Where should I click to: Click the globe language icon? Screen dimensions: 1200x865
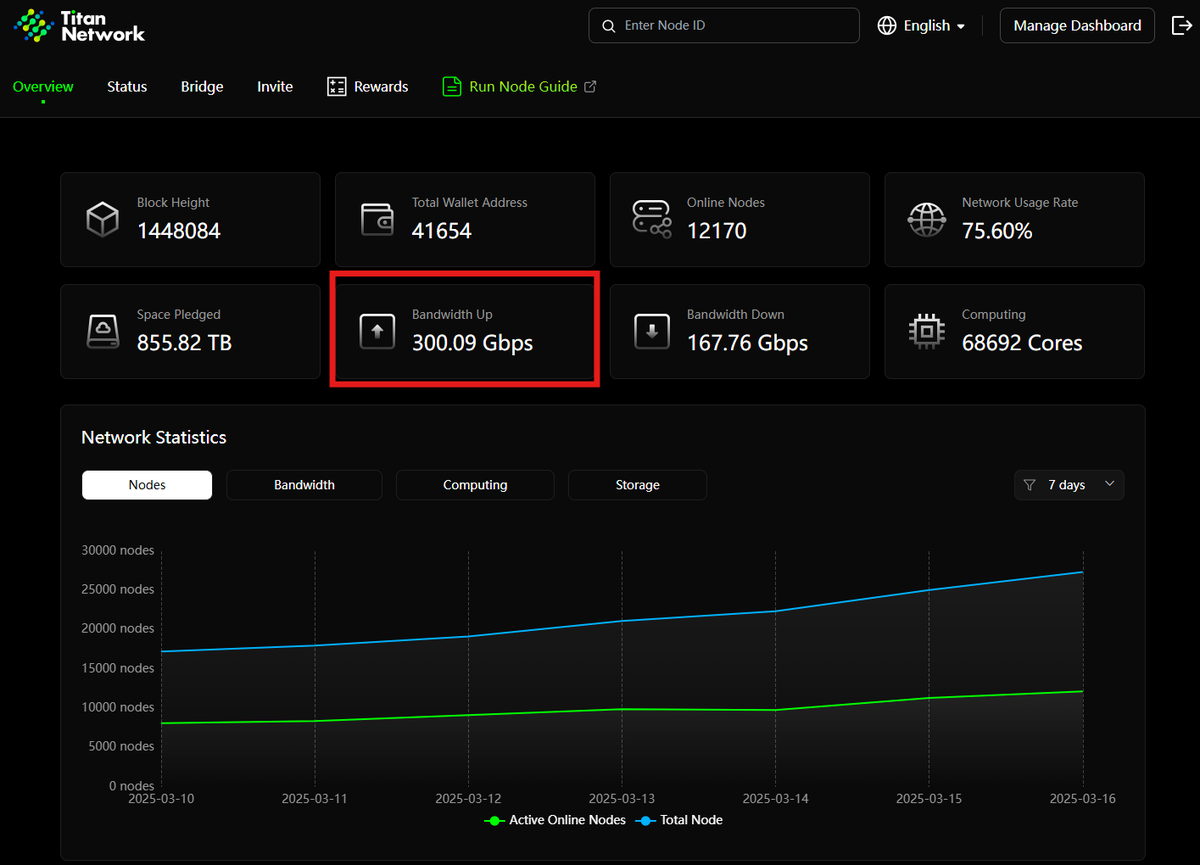point(887,26)
